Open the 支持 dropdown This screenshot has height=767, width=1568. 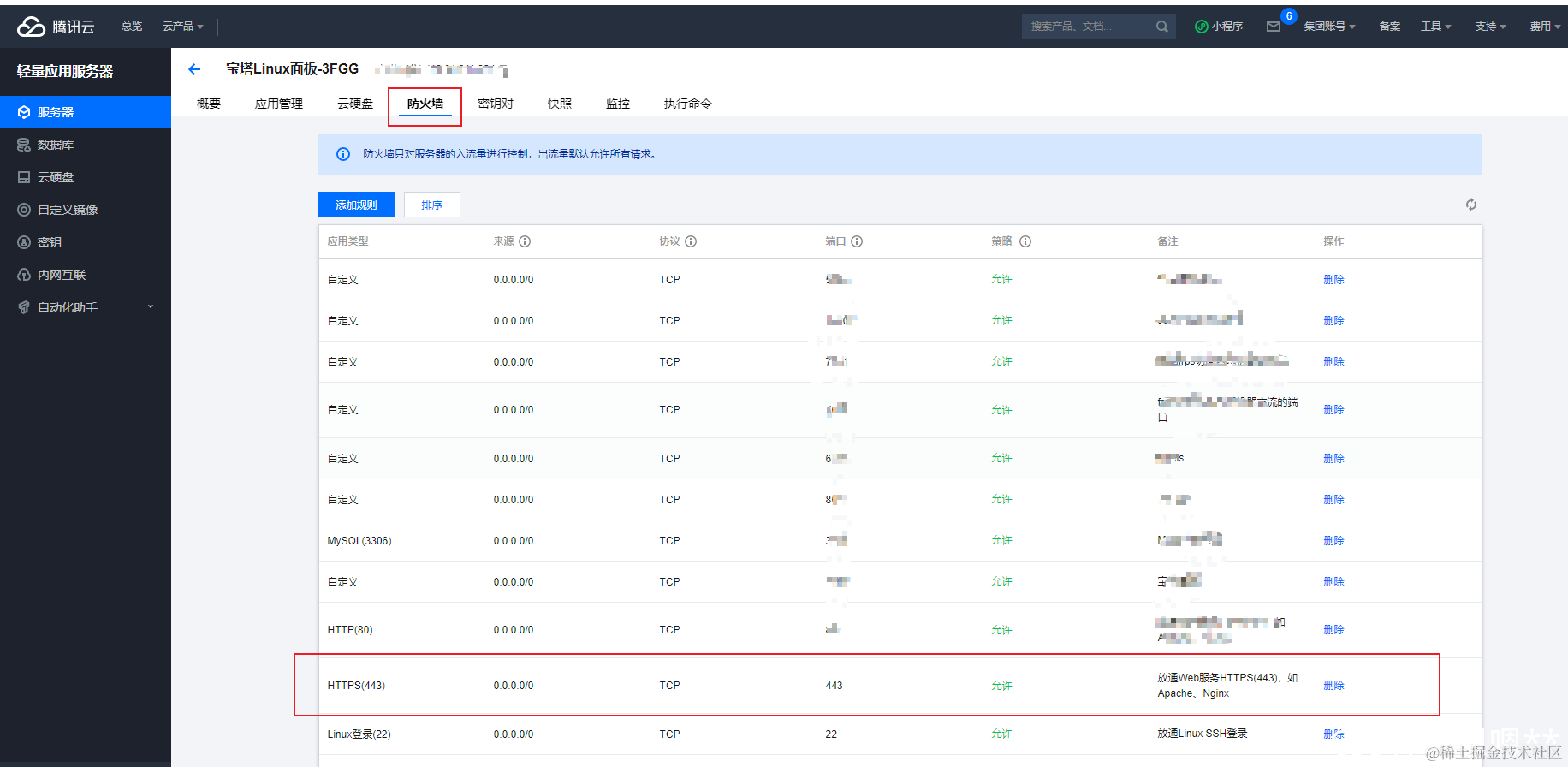[1490, 27]
